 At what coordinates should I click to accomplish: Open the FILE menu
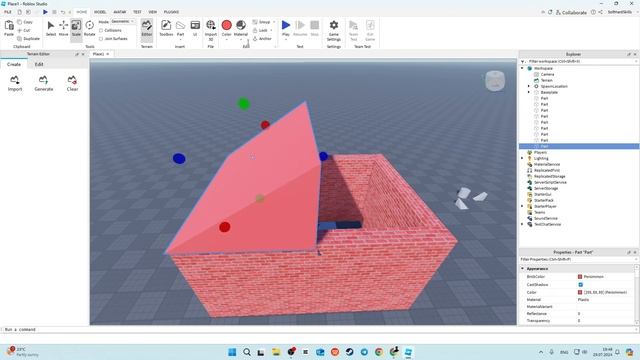(x=7, y=12)
